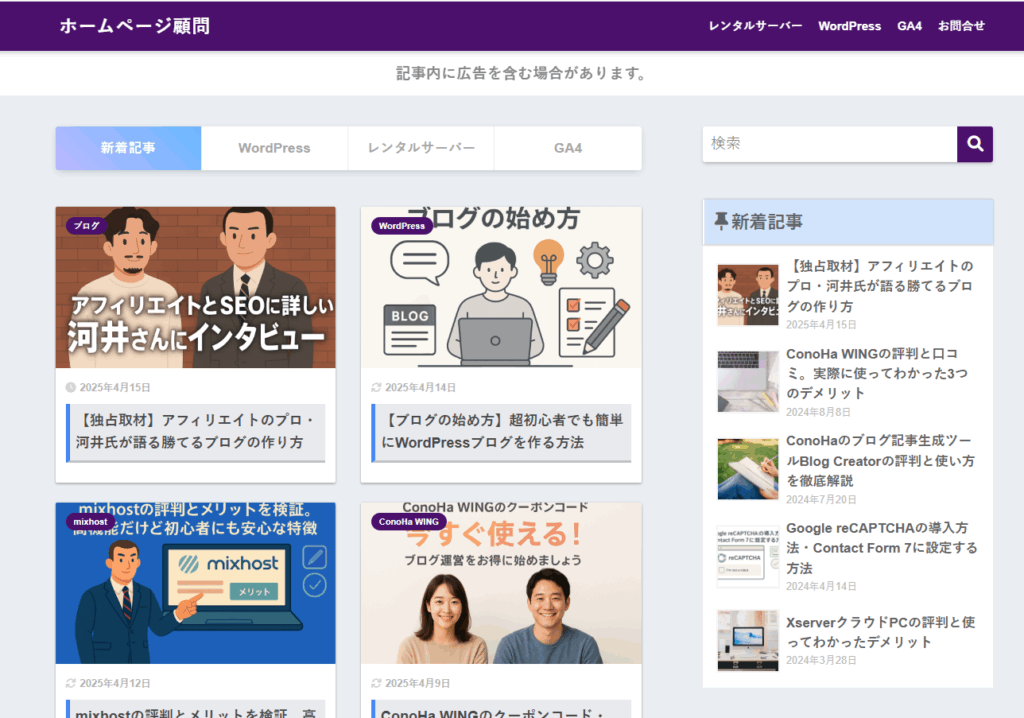Viewport: 1024px width, 718px height.
Task: Click sidebar thumbnail for ConoHa WINGの評判 article
Action: click(748, 382)
